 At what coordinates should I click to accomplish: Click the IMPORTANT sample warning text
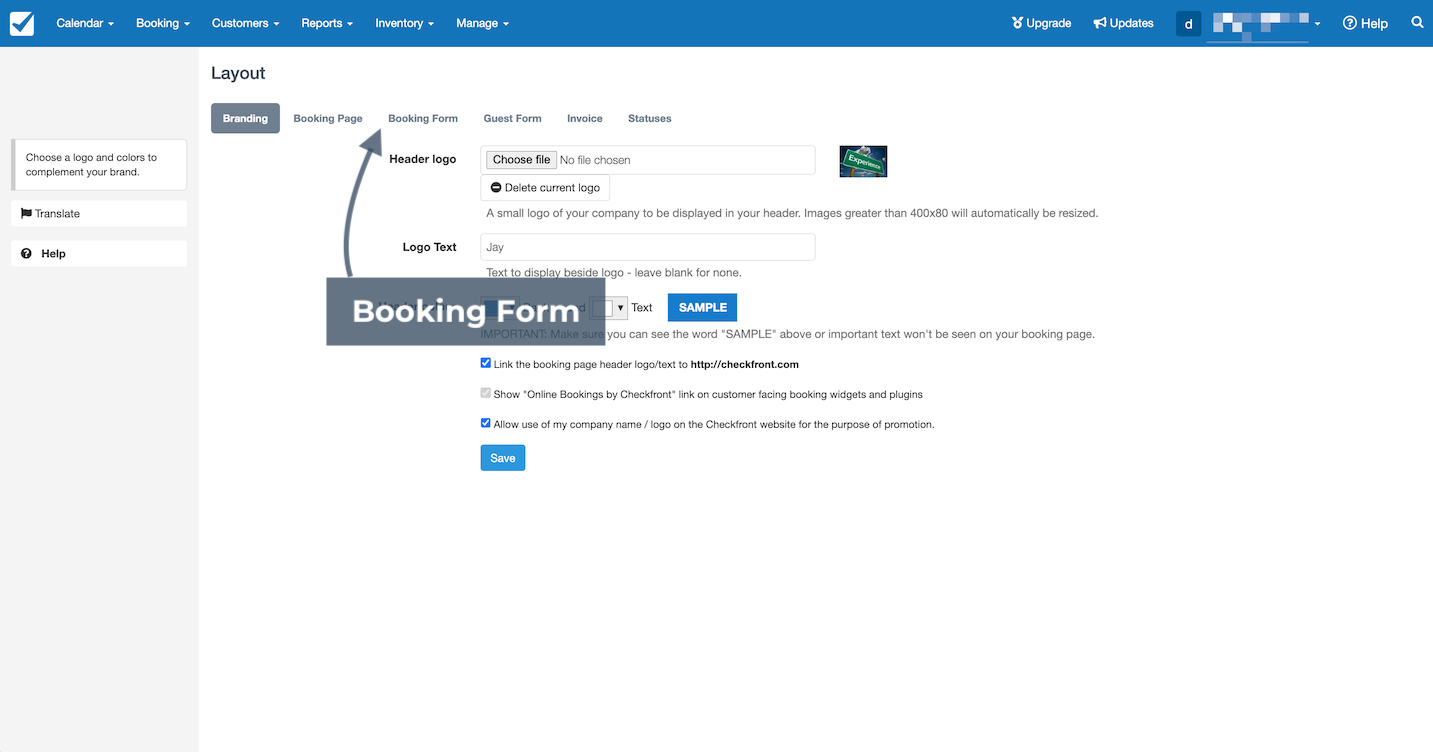[788, 334]
